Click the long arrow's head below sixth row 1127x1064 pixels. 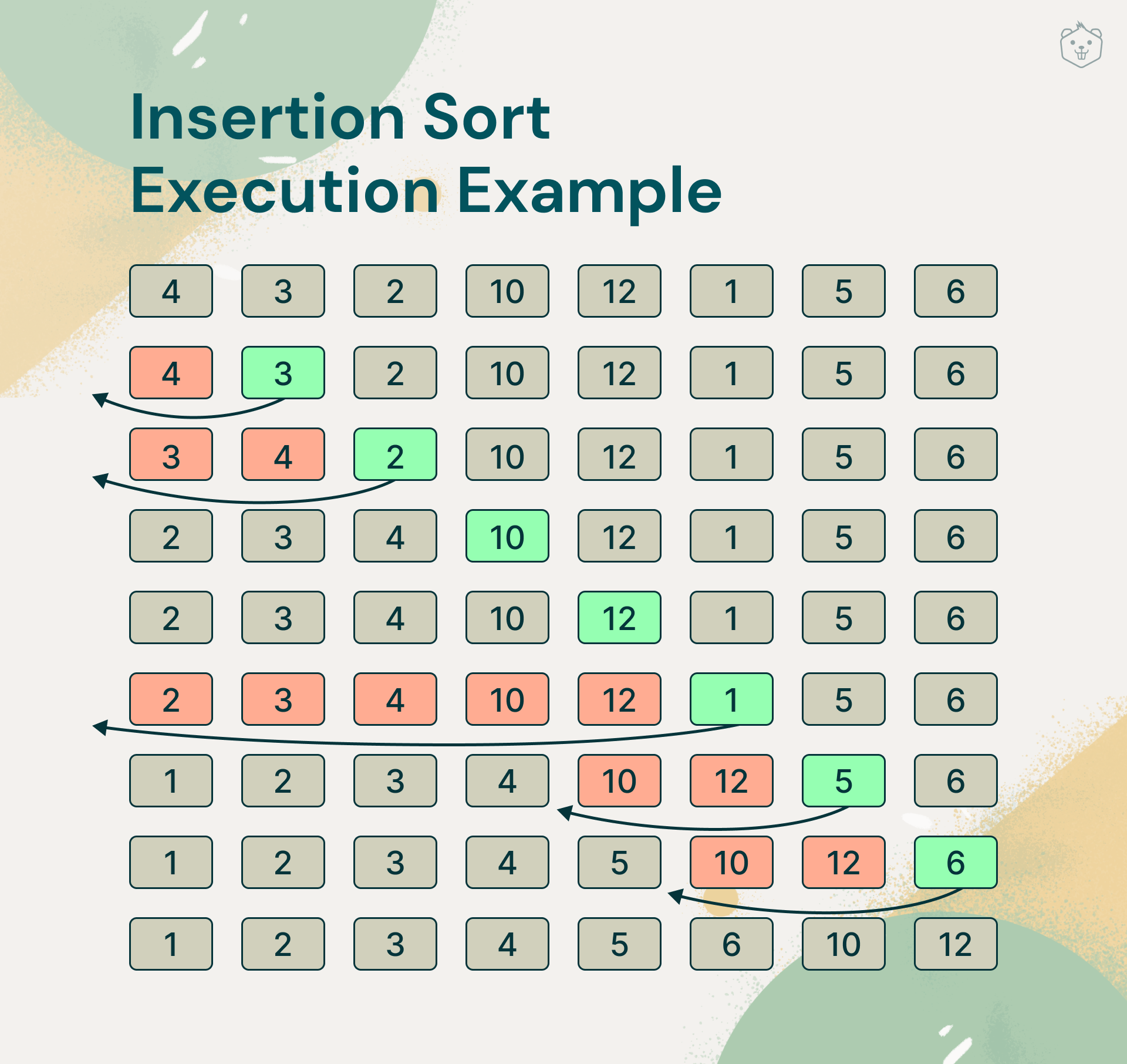pyautogui.click(x=99, y=728)
